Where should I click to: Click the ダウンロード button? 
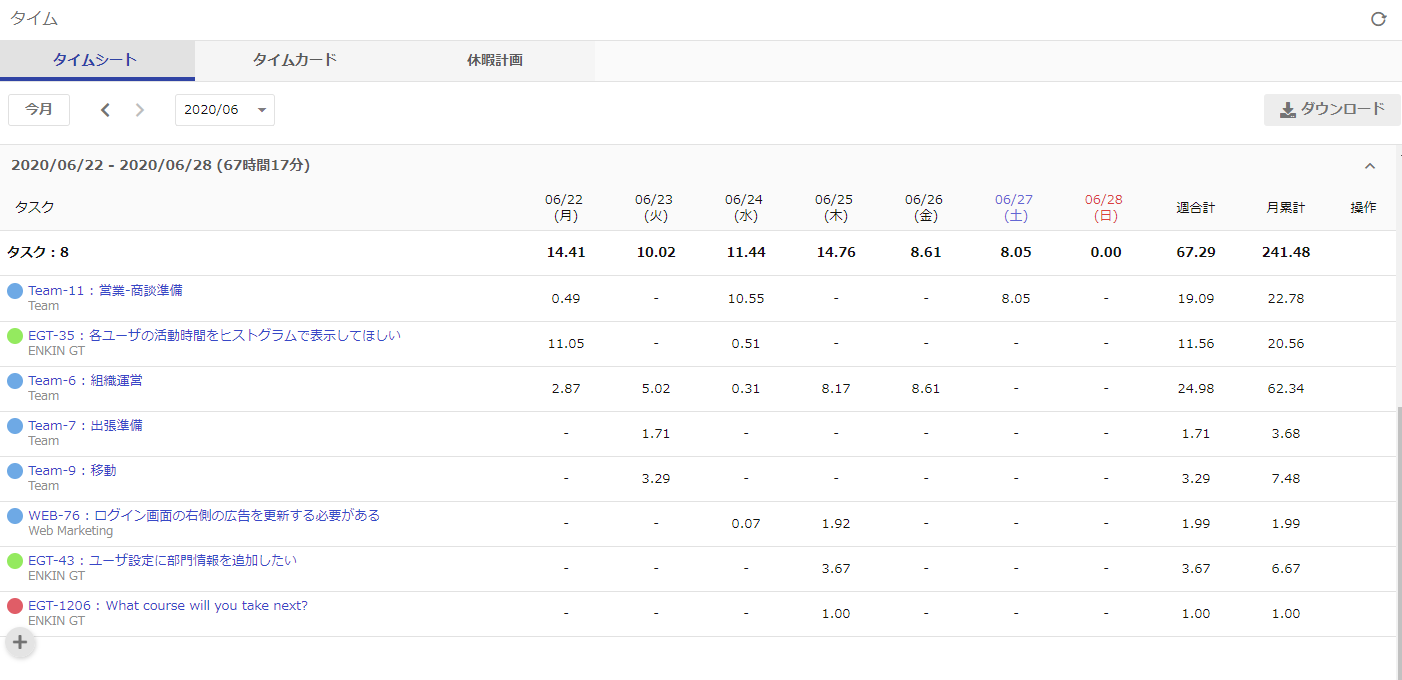pos(1332,110)
